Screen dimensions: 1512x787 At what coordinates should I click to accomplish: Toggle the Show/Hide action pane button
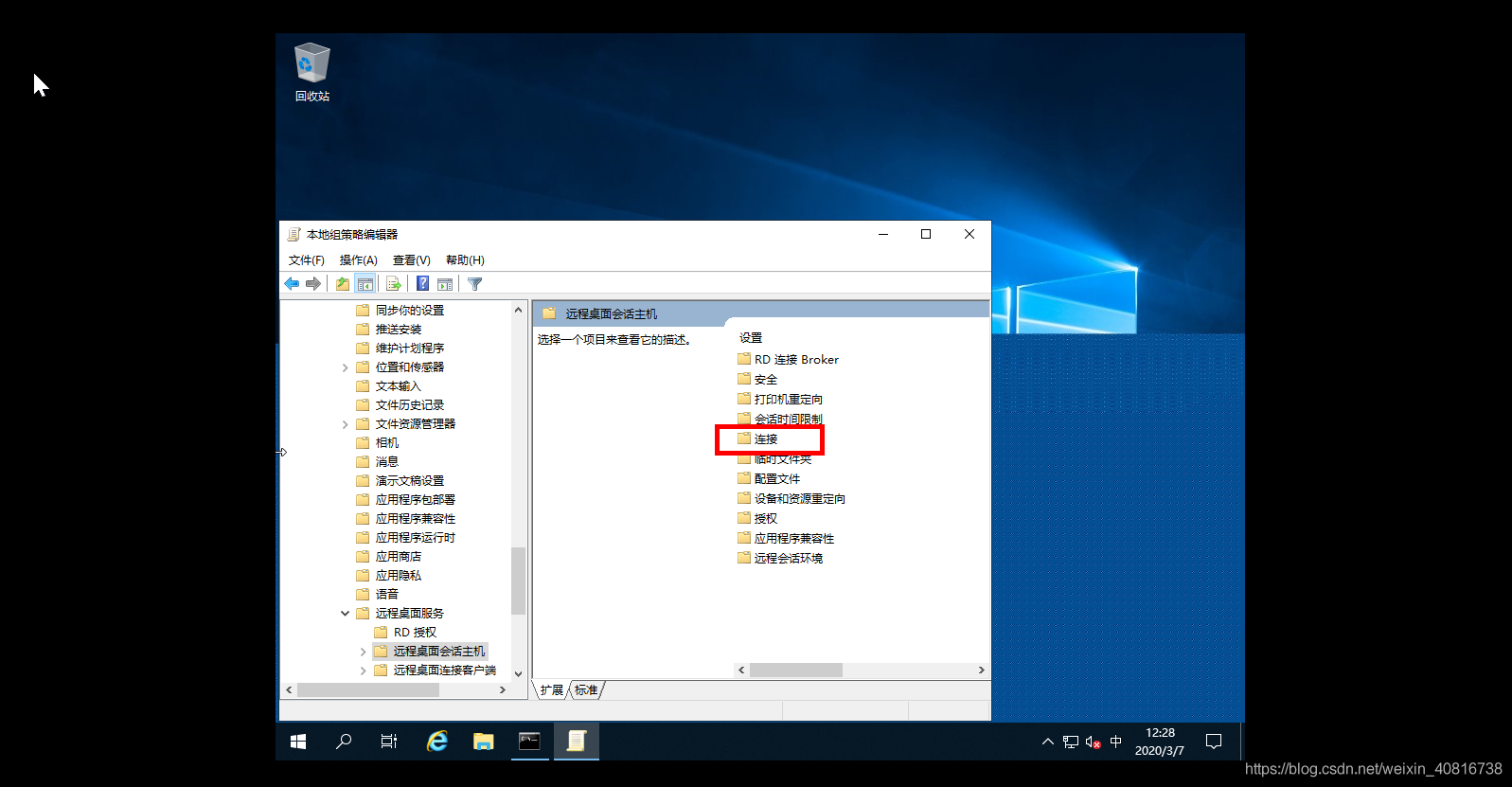pyautogui.click(x=445, y=284)
